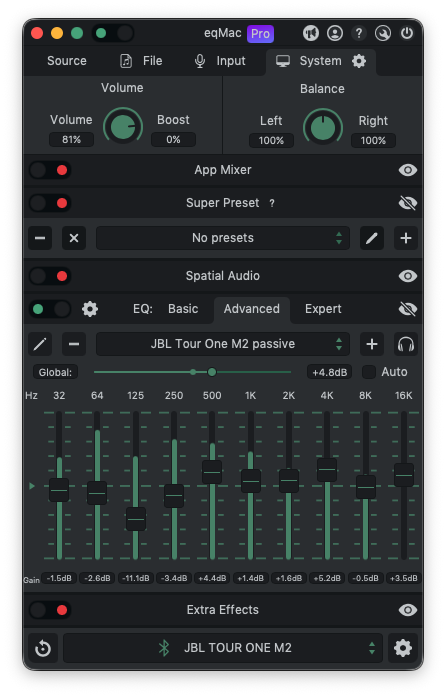This screenshot has width=446, height=697.
Task: Switch to Advanced EQ tab
Action: pyautogui.click(x=252, y=309)
